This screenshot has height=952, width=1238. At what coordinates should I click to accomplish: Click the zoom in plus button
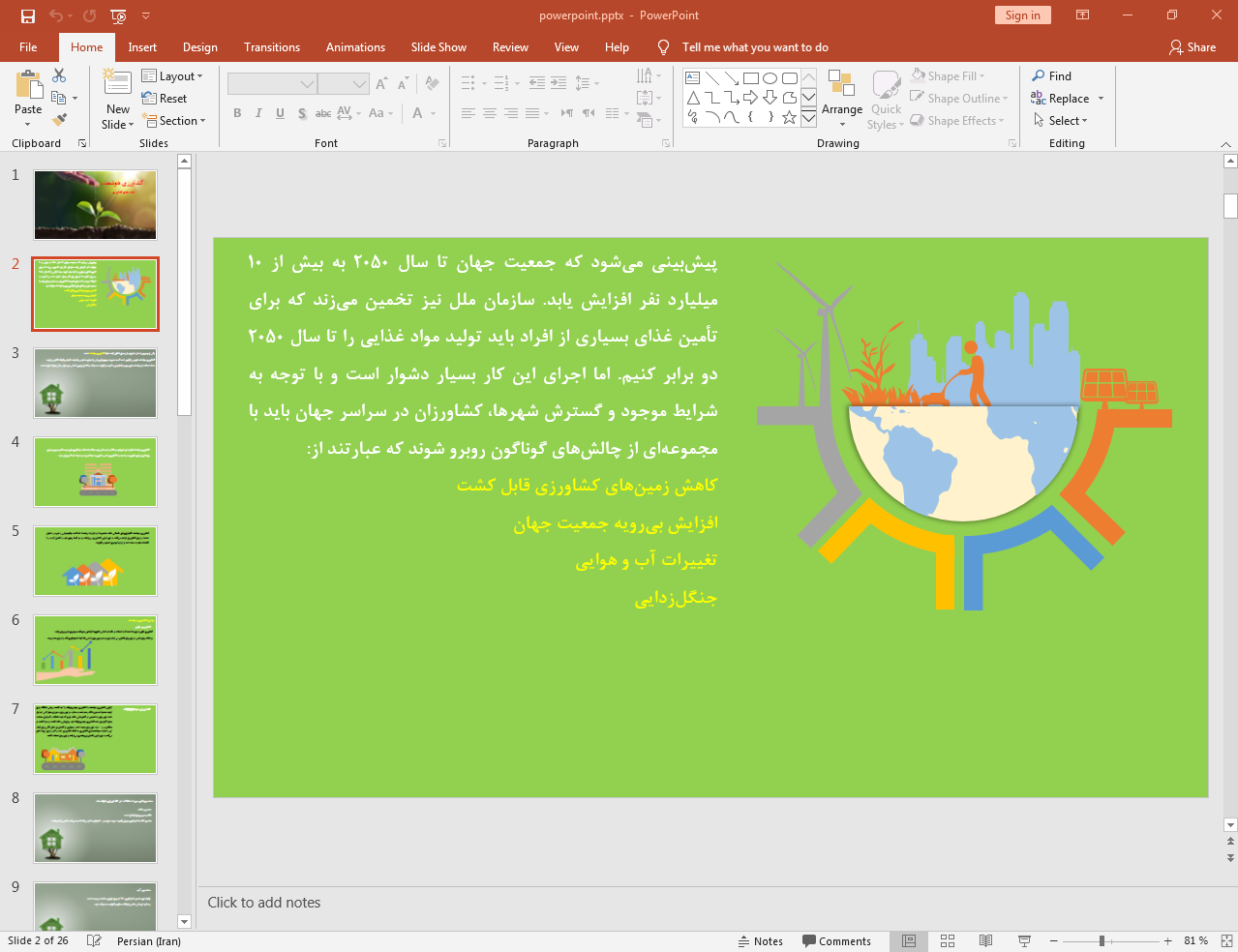coord(1167,940)
